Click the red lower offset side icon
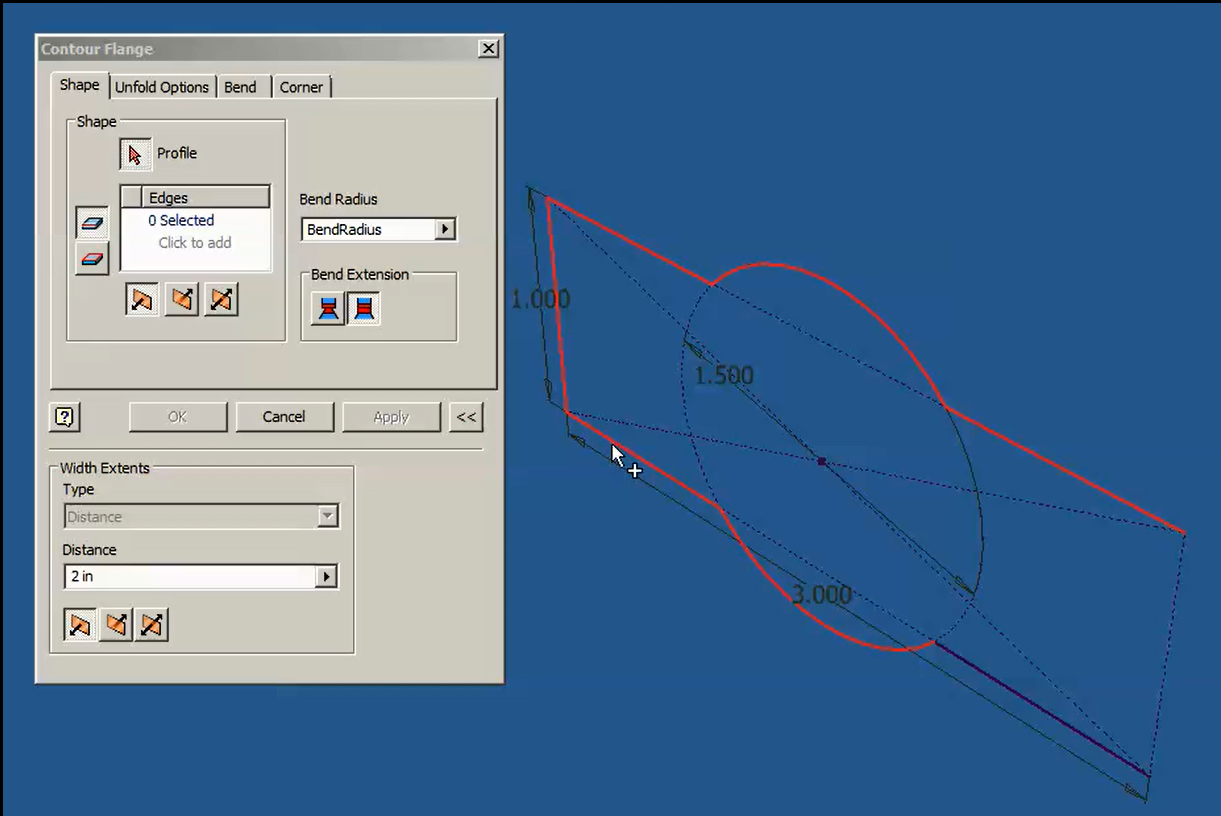The width and height of the screenshot is (1221, 816). coord(91,258)
